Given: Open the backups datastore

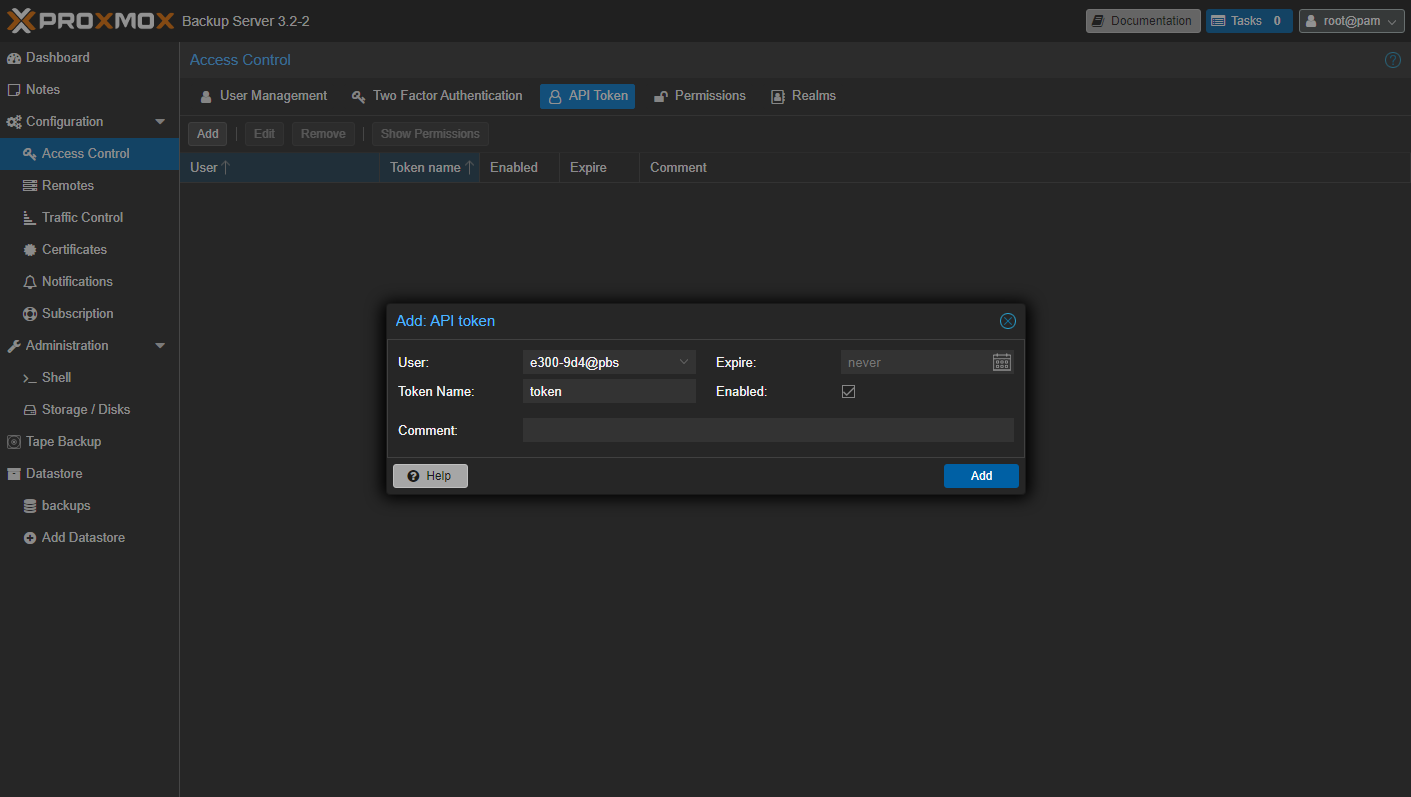Looking at the screenshot, I should [89, 506].
